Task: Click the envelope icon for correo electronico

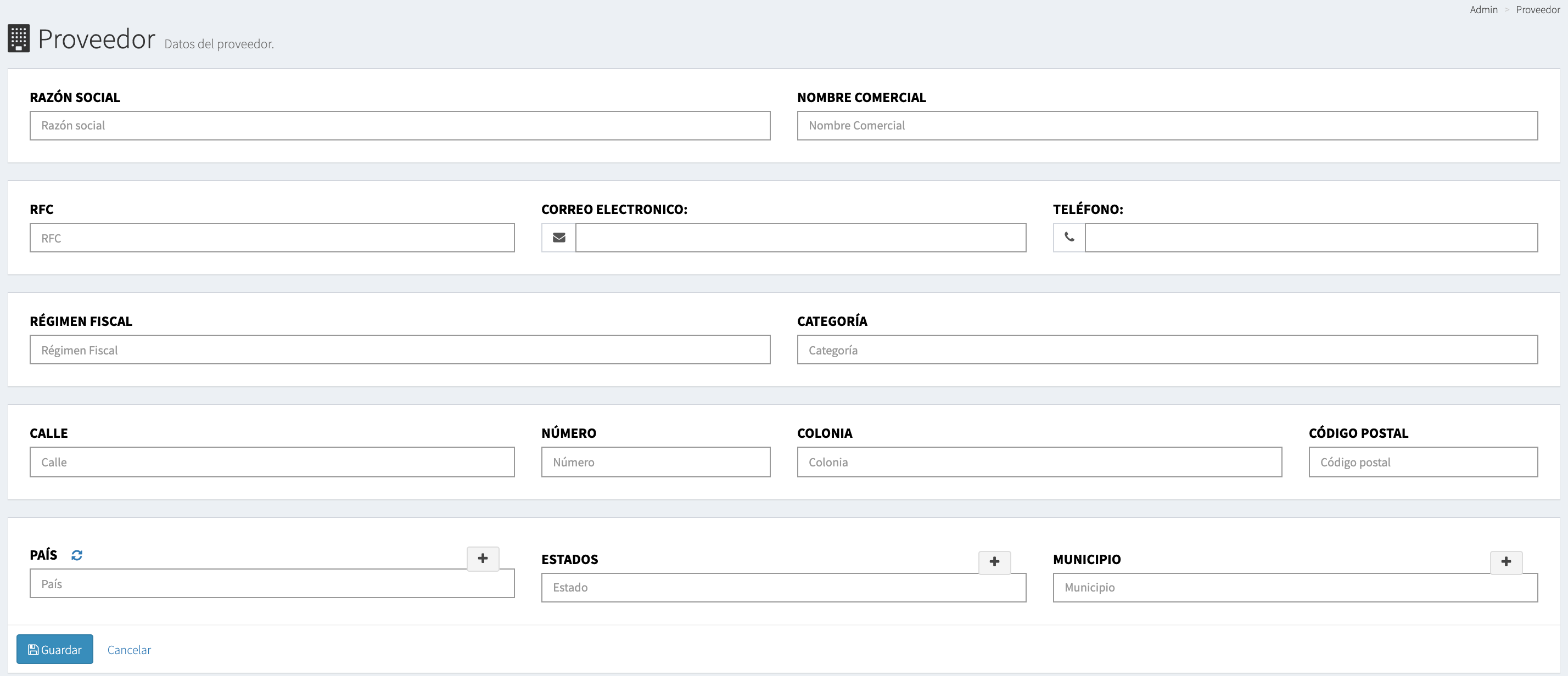Action: (x=558, y=237)
